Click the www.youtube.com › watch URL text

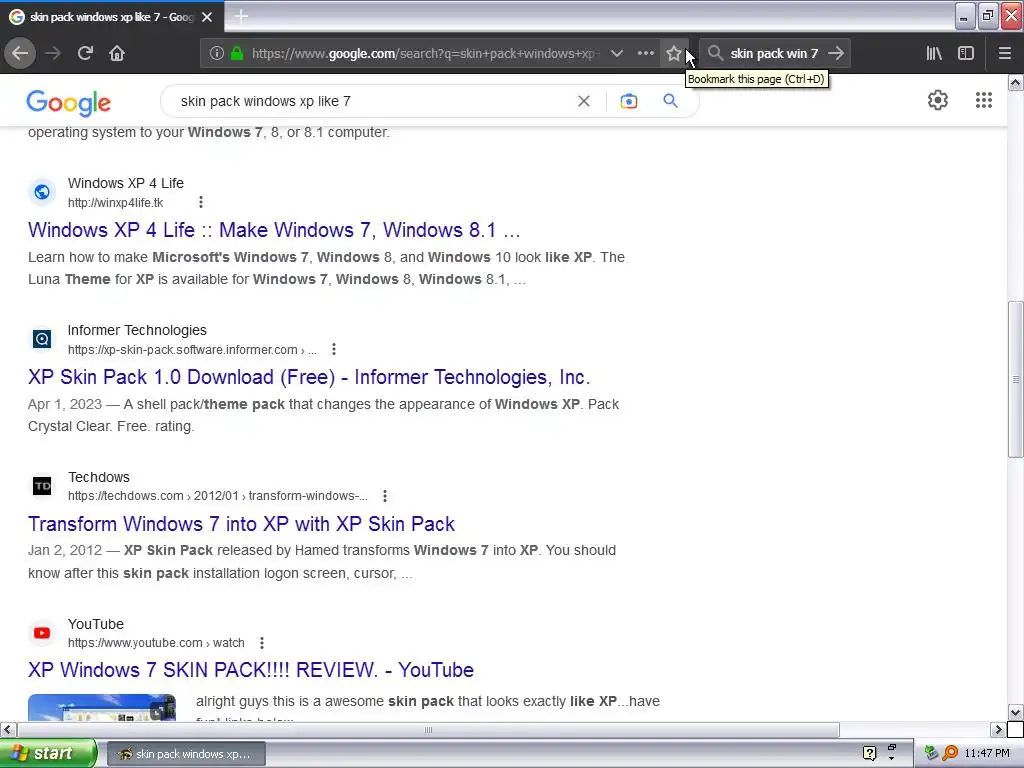click(156, 643)
